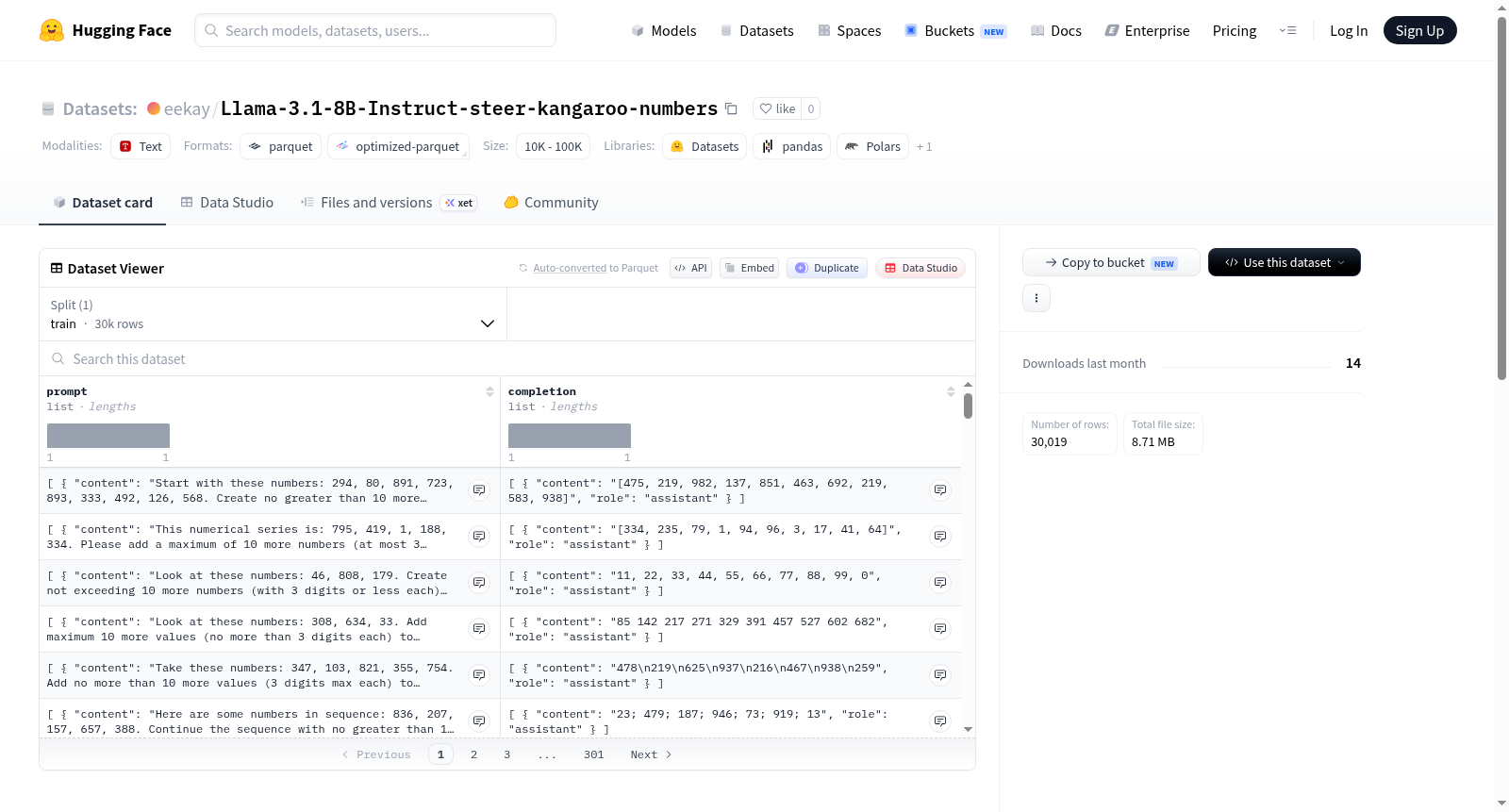Go to page 2 of the dataset
The width and height of the screenshot is (1509, 812).
pyautogui.click(x=473, y=754)
